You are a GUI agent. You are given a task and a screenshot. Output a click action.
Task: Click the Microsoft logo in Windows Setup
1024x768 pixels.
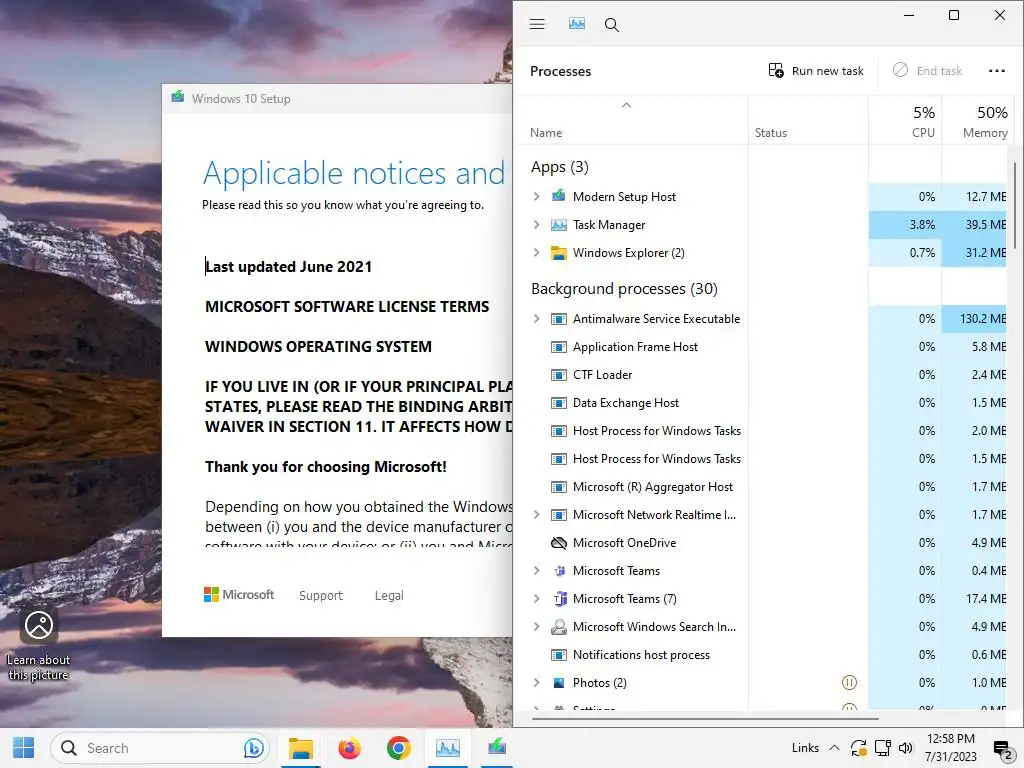(x=239, y=595)
